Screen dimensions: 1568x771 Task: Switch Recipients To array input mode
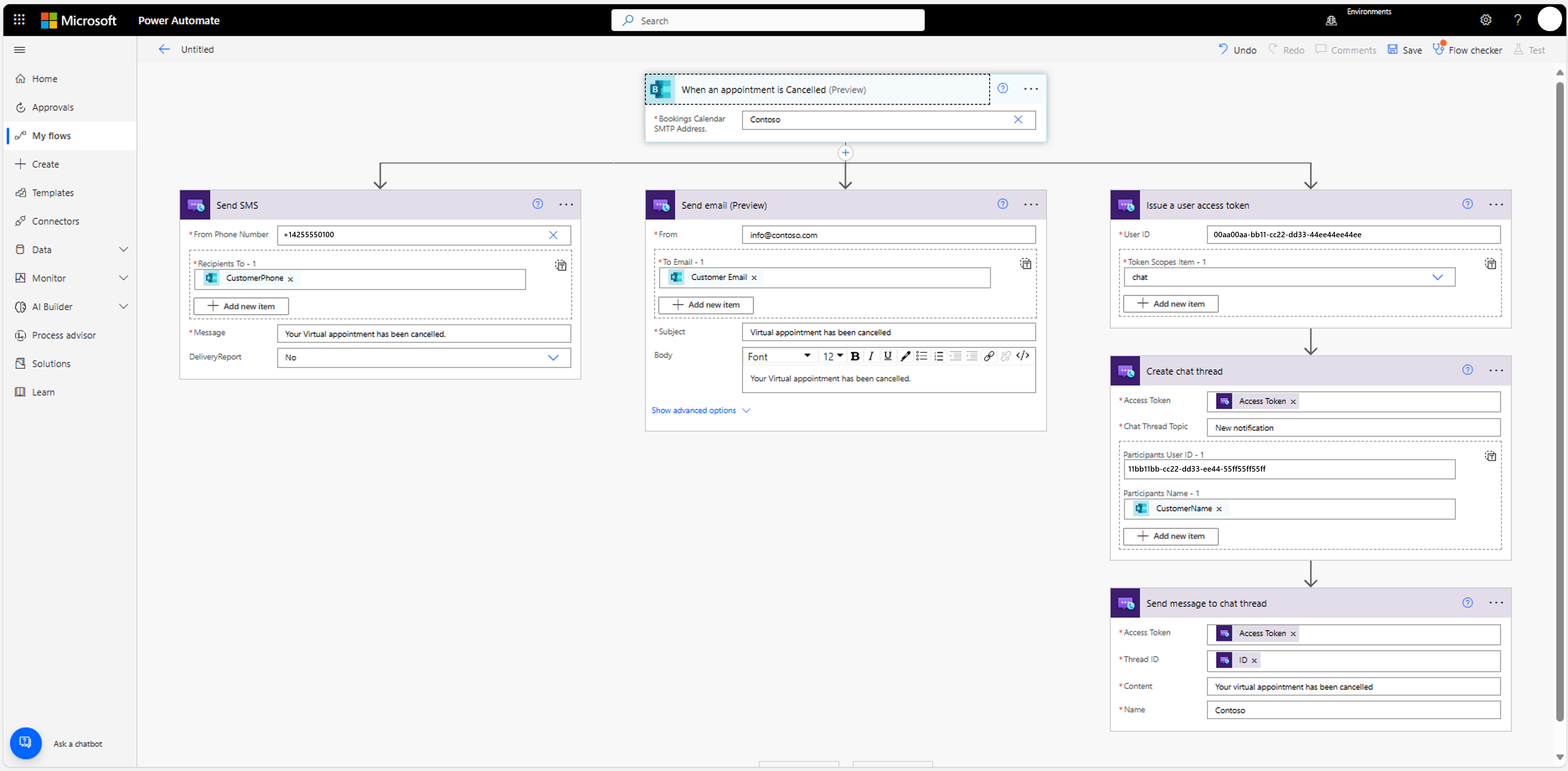tap(561, 265)
